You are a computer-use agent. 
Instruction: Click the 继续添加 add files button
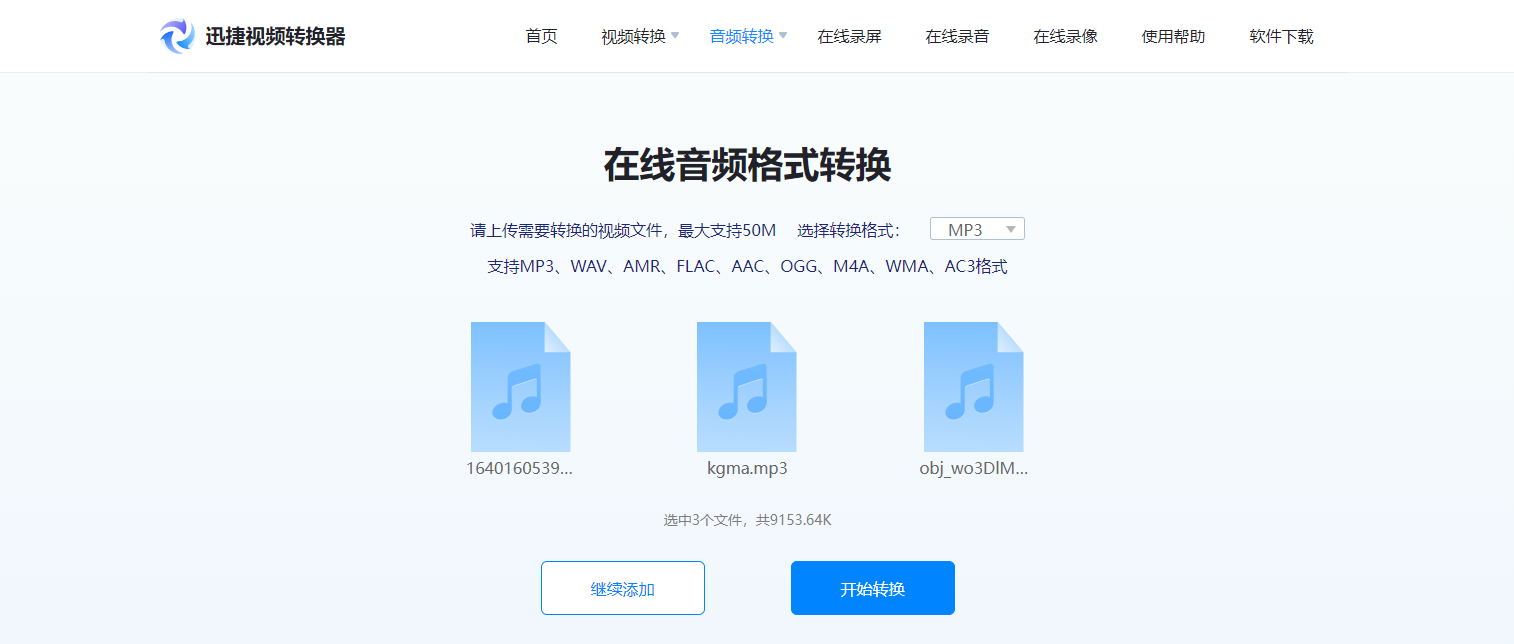click(622, 588)
